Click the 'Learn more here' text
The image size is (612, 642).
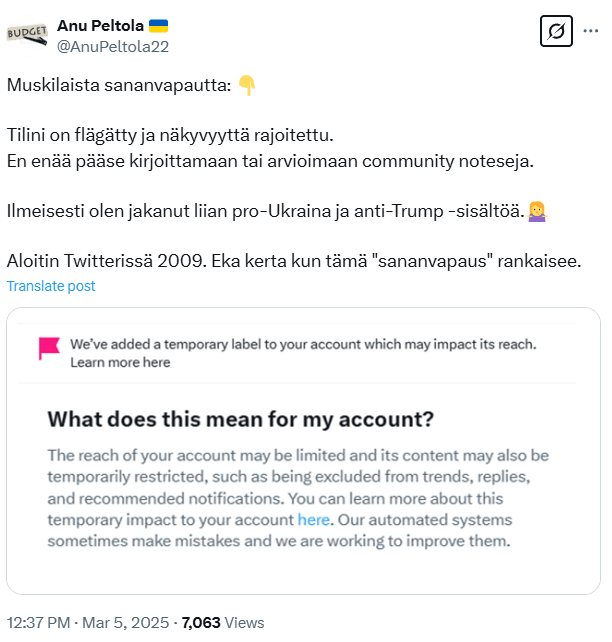[120, 362]
